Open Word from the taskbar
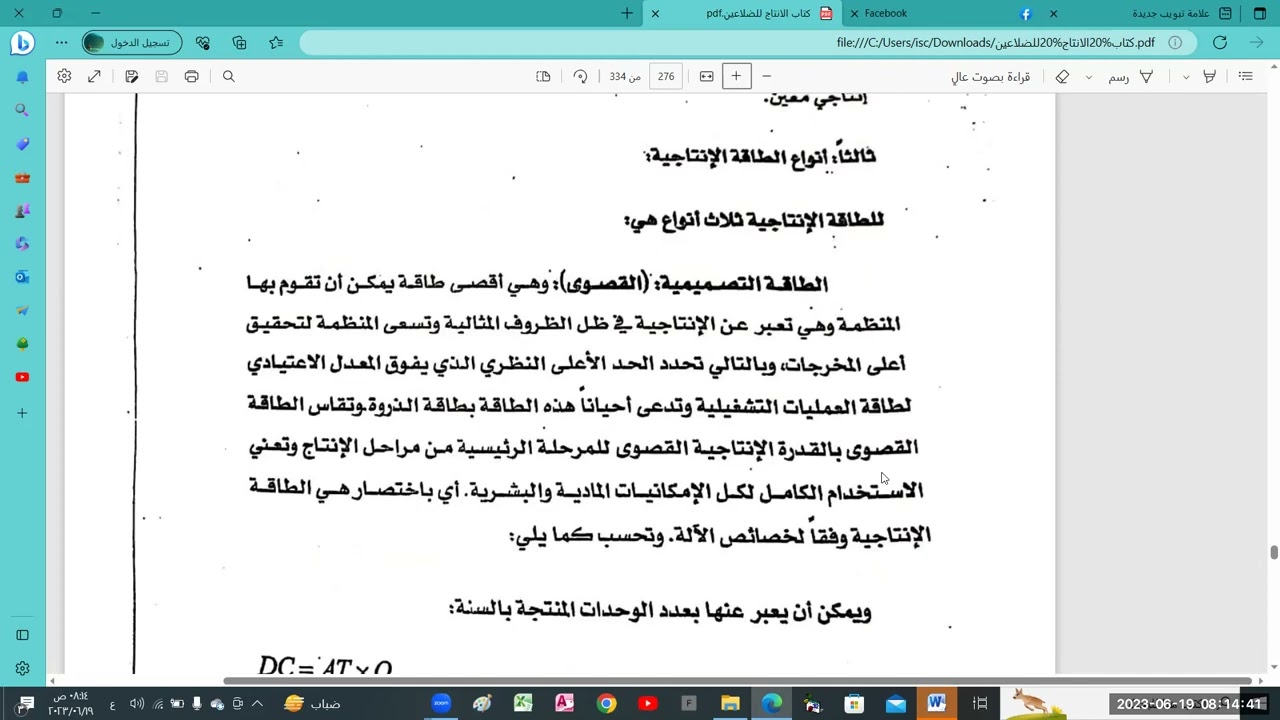The height and width of the screenshot is (720, 1280). (936, 704)
